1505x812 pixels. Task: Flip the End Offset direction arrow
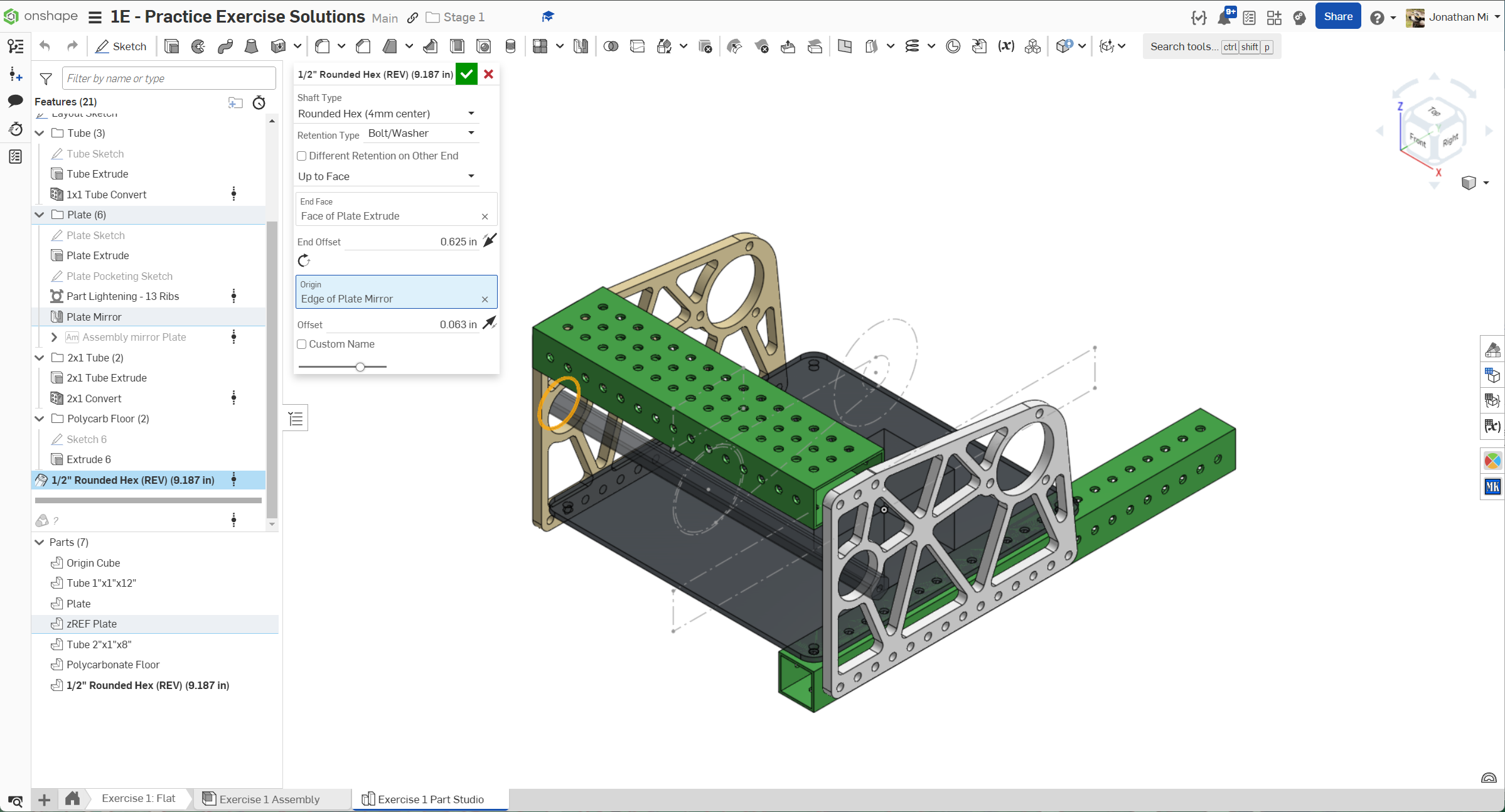(490, 241)
